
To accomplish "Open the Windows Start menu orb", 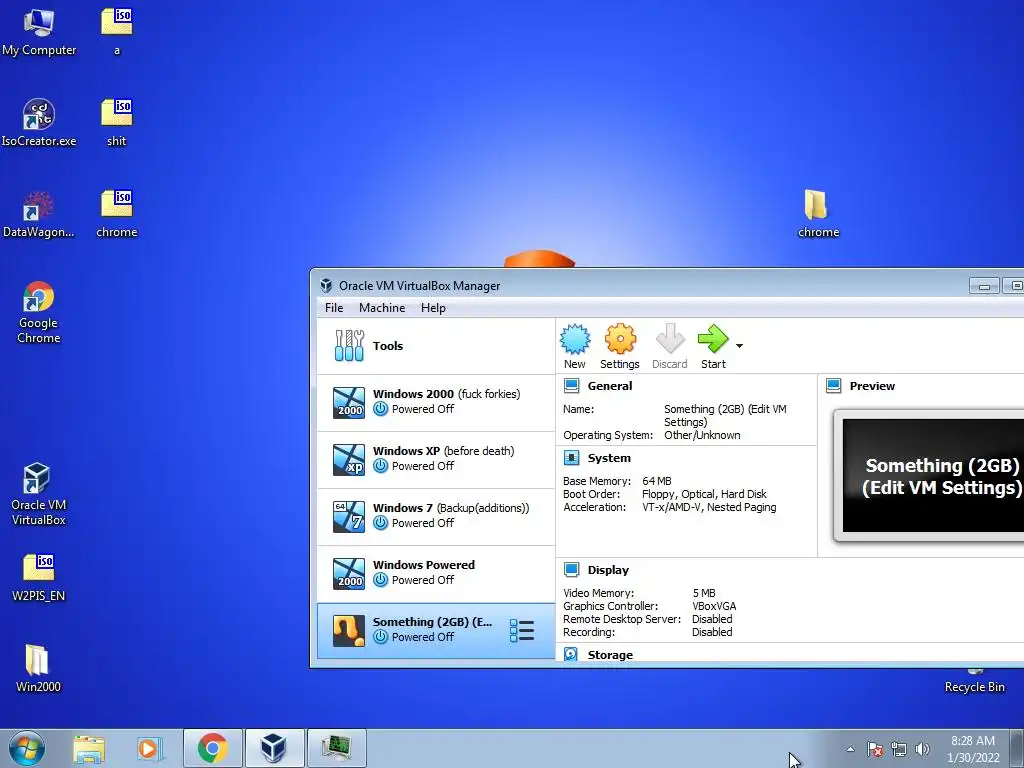I will [27, 748].
